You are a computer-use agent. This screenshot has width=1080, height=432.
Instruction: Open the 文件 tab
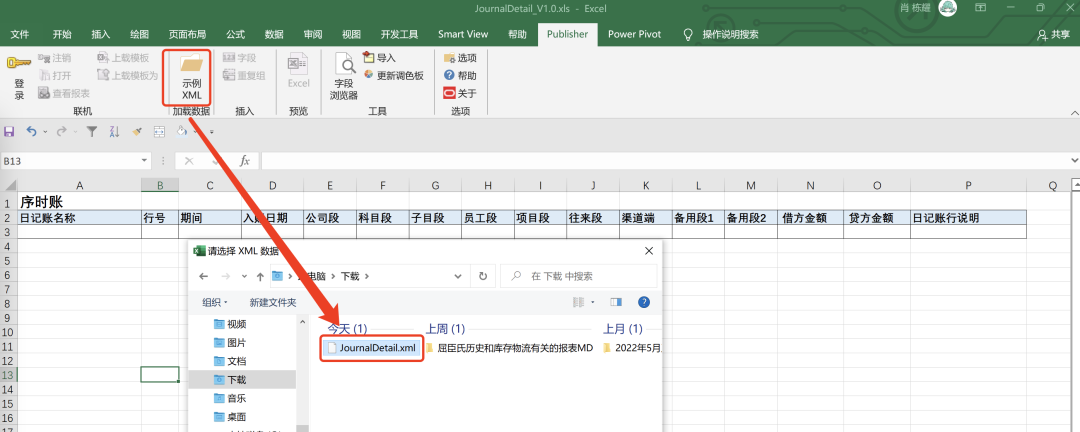coord(20,34)
